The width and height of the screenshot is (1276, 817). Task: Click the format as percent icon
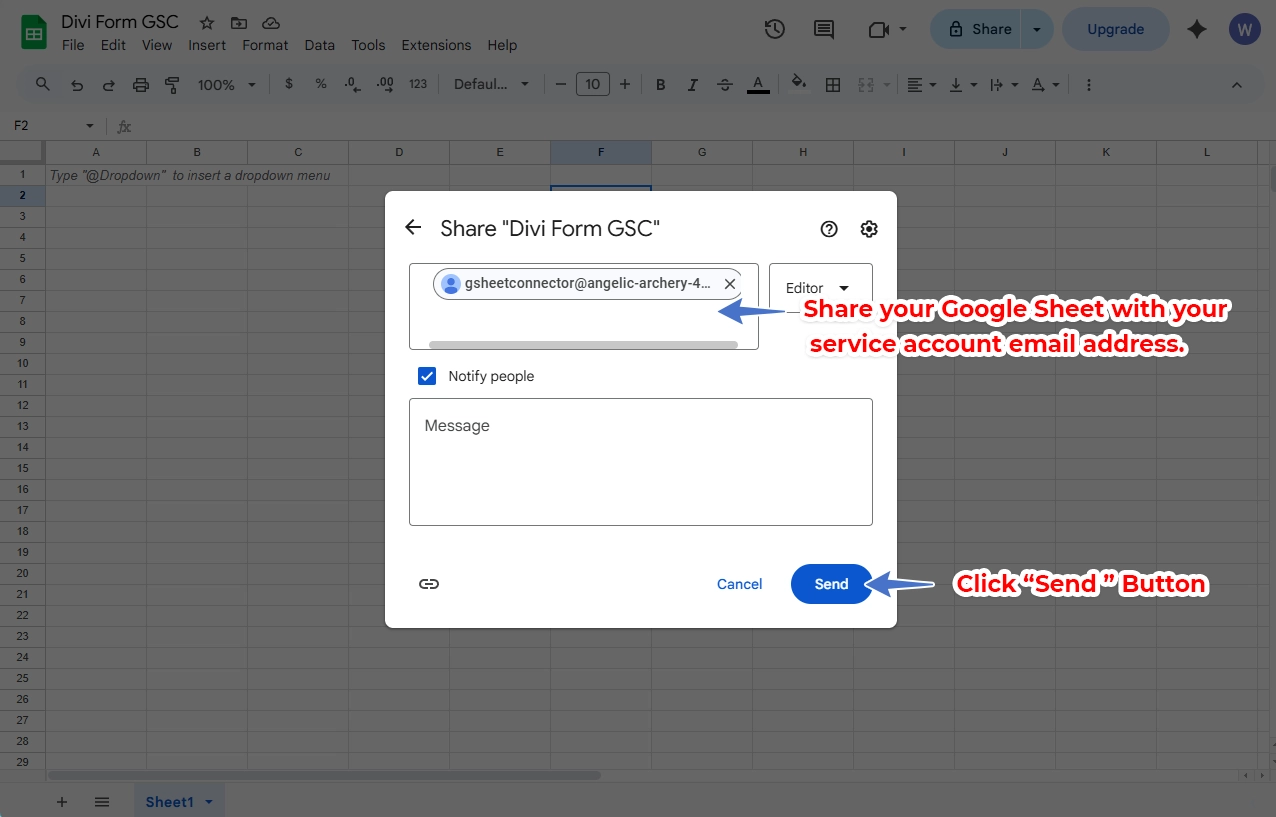tap(320, 84)
